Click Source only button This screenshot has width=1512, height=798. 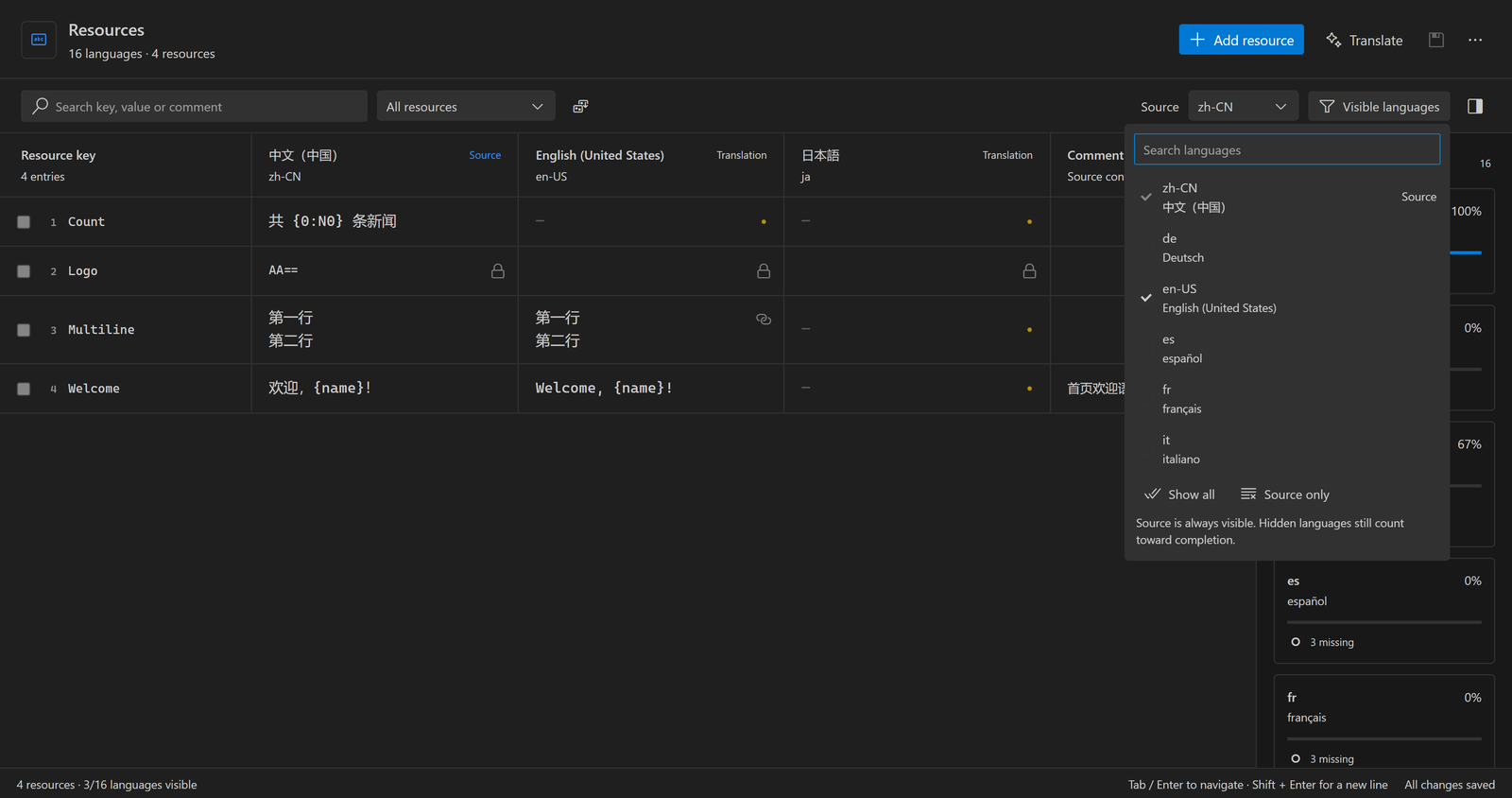(x=1285, y=494)
